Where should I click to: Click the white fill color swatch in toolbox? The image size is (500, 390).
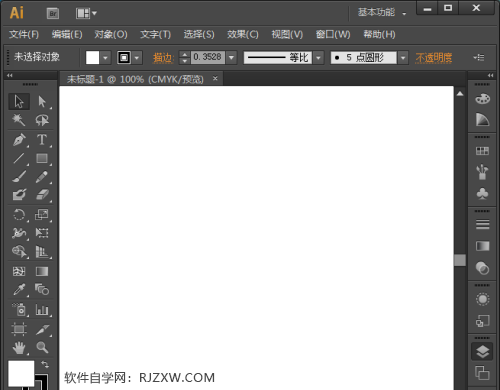pos(21,373)
